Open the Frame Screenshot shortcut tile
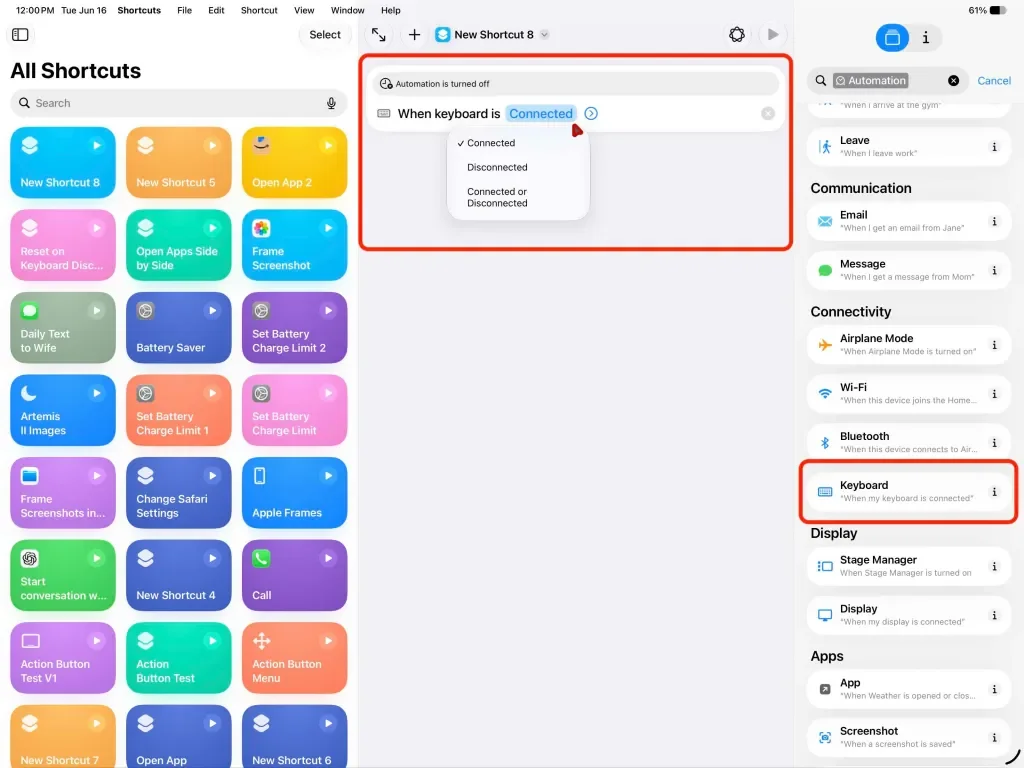Image resolution: width=1024 pixels, height=768 pixels. pyautogui.click(x=294, y=245)
